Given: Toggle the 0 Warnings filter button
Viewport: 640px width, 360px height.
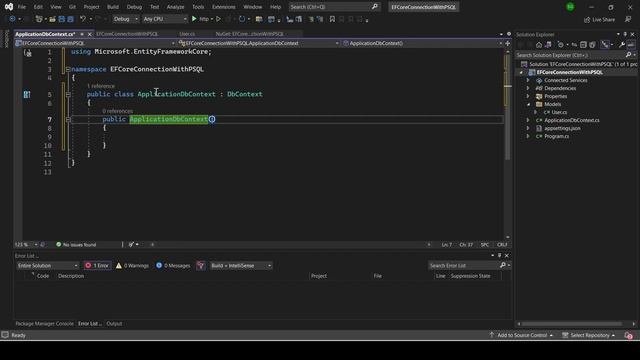Looking at the screenshot, I should [132, 265].
